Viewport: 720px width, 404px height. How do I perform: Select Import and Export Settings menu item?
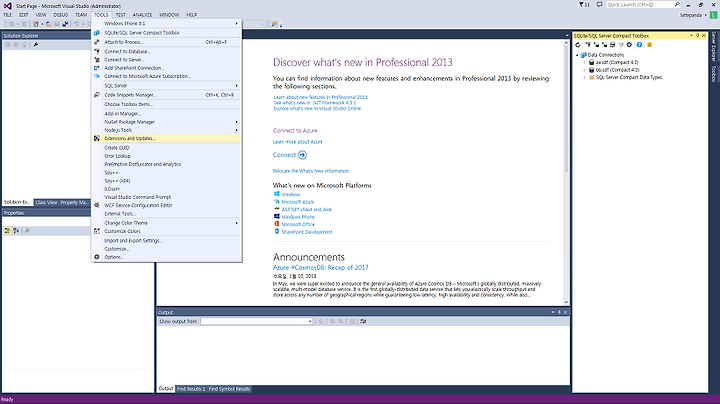(x=167, y=241)
